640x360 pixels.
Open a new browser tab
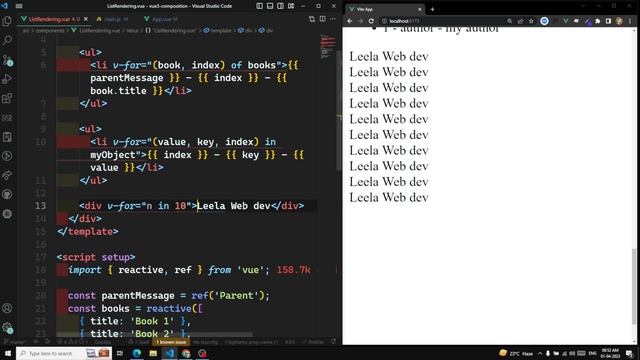click(432, 9)
